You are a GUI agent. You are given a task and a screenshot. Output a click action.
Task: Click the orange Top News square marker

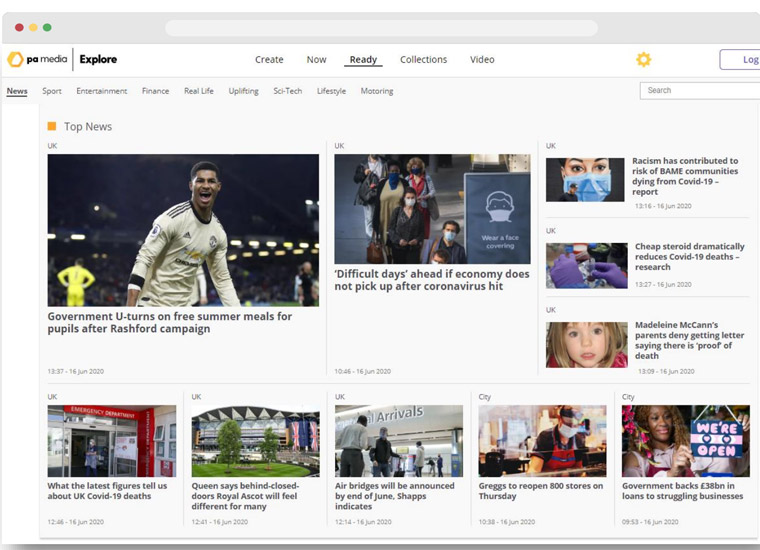(x=51, y=126)
